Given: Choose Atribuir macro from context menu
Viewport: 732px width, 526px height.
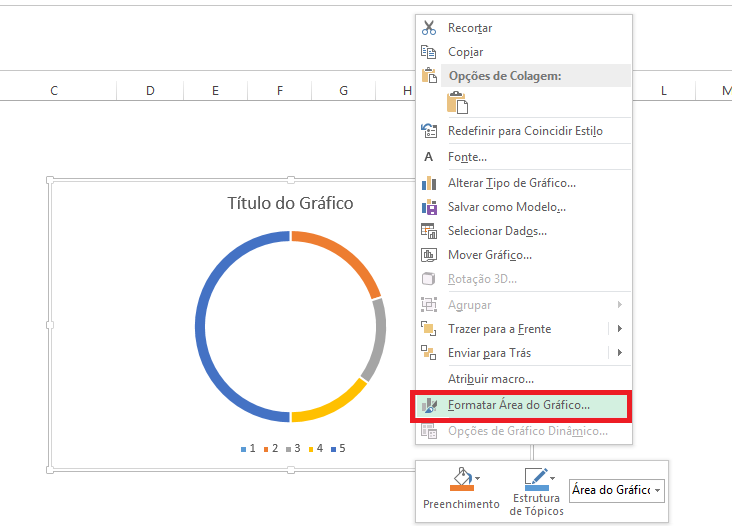Looking at the screenshot, I should [x=490, y=379].
